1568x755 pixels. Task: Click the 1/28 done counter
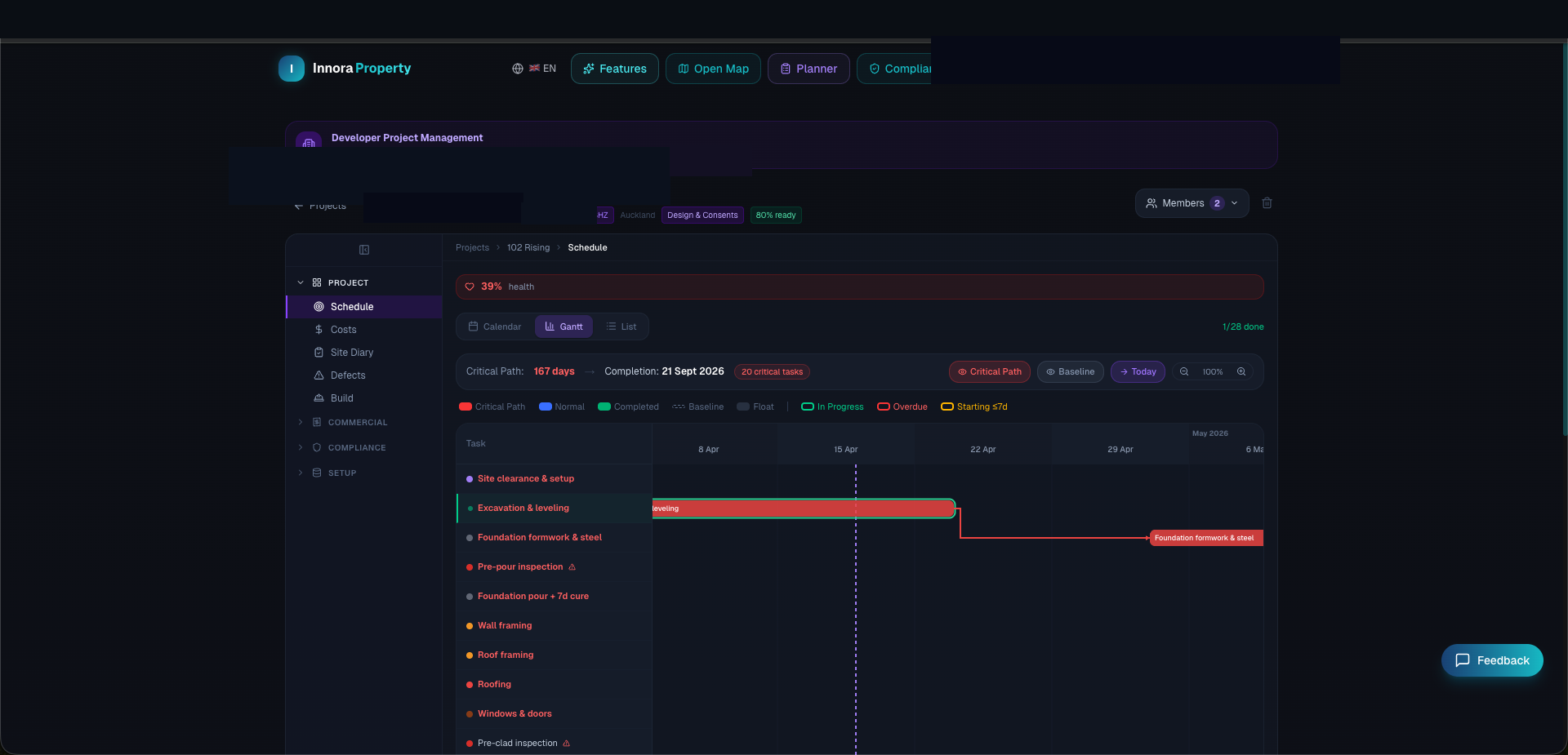(x=1243, y=326)
